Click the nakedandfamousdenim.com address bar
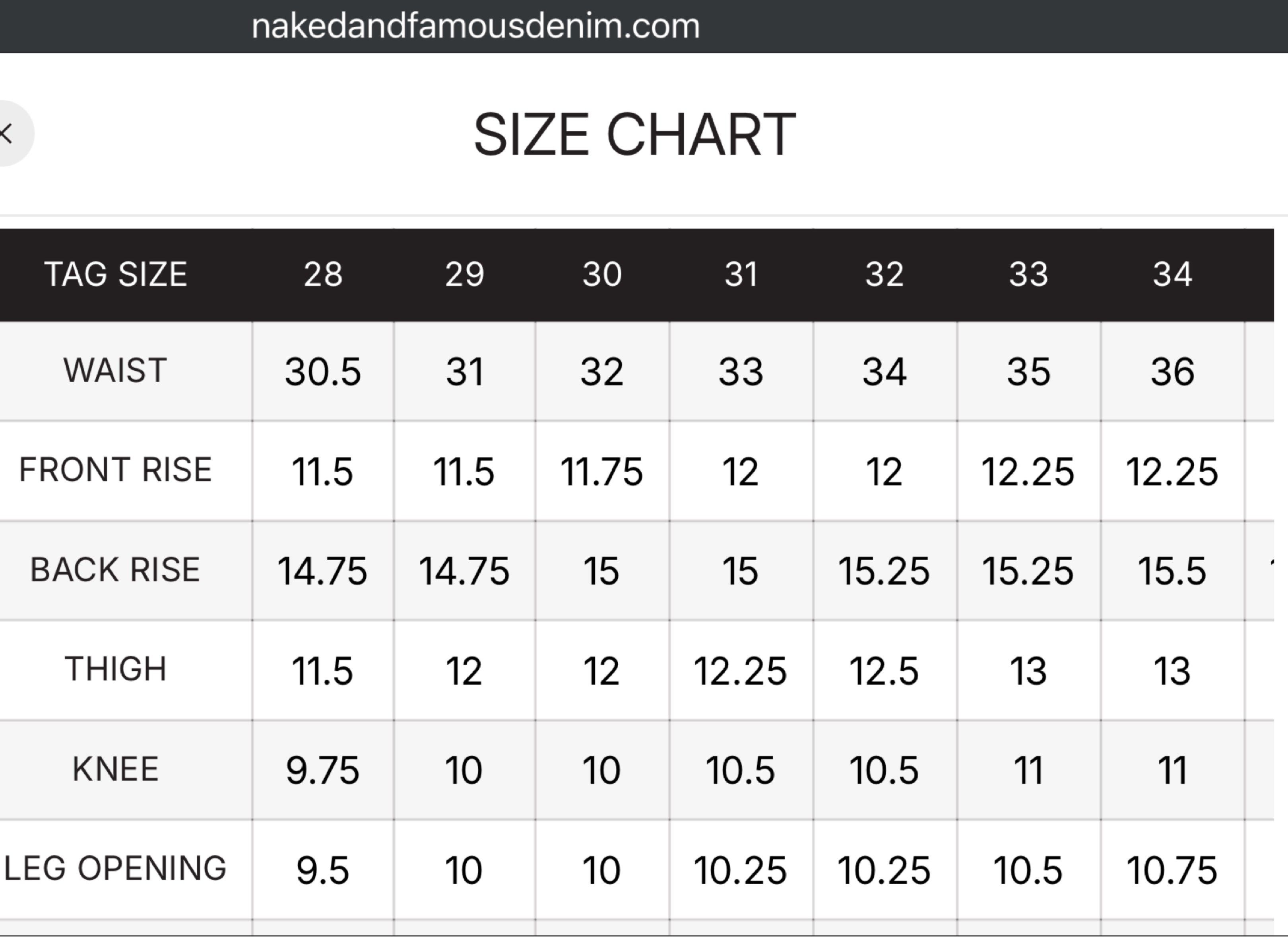This screenshot has height=937, width=1288. [x=475, y=26]
